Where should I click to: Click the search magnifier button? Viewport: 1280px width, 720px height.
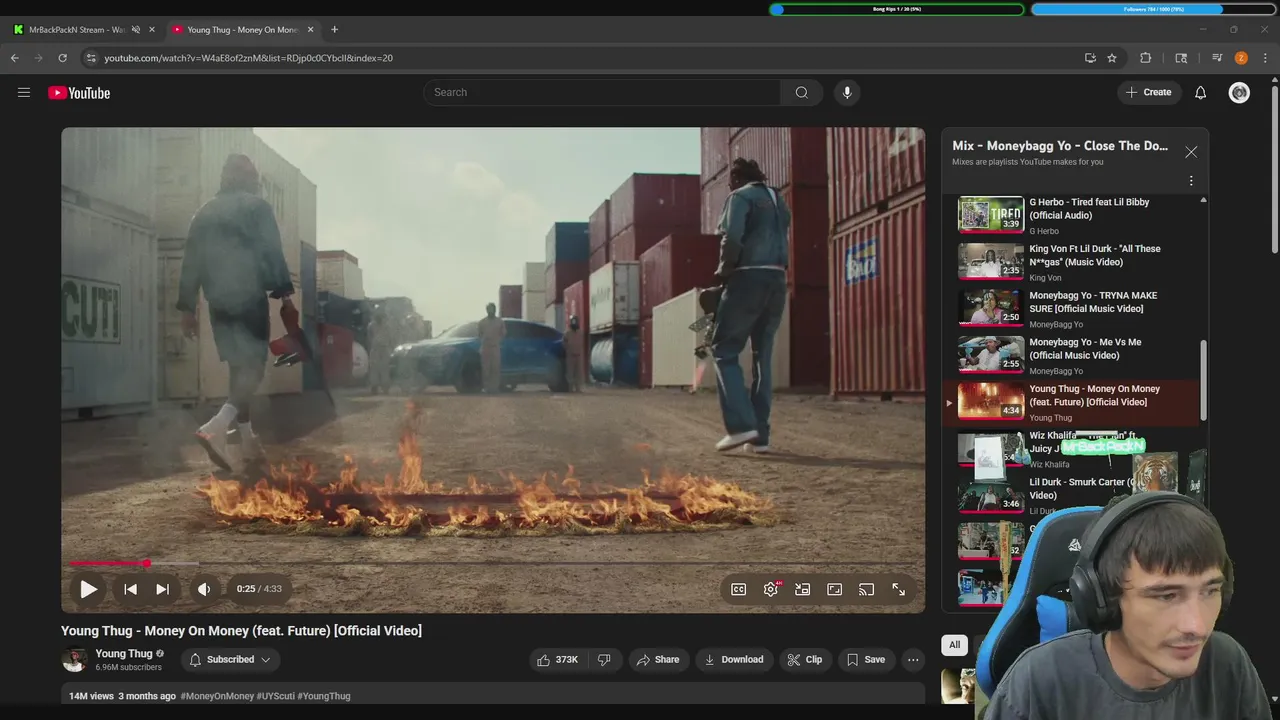(801, 92)
